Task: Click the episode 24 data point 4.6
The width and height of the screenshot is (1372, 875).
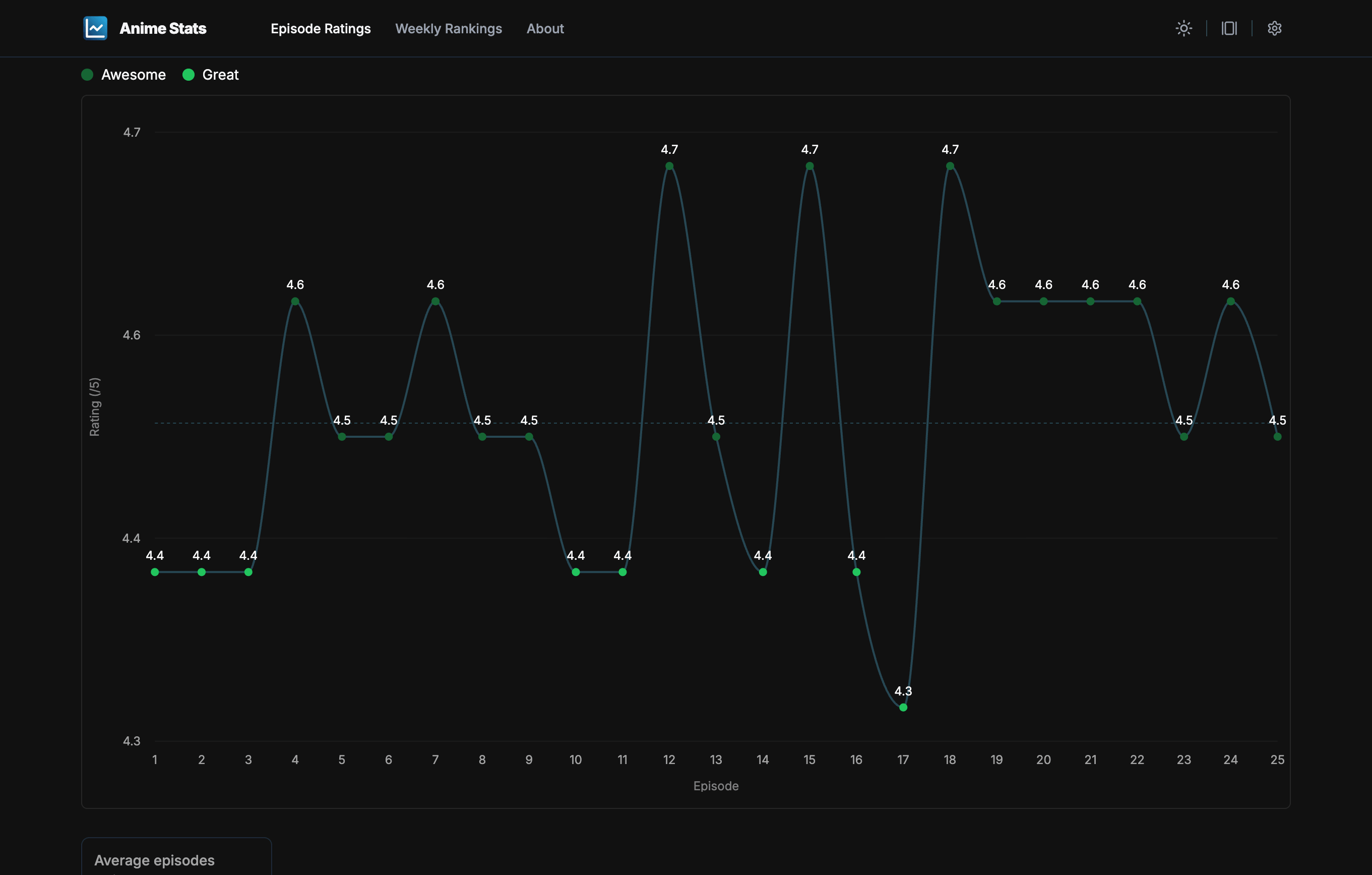Action: (x=1231, y=302)
